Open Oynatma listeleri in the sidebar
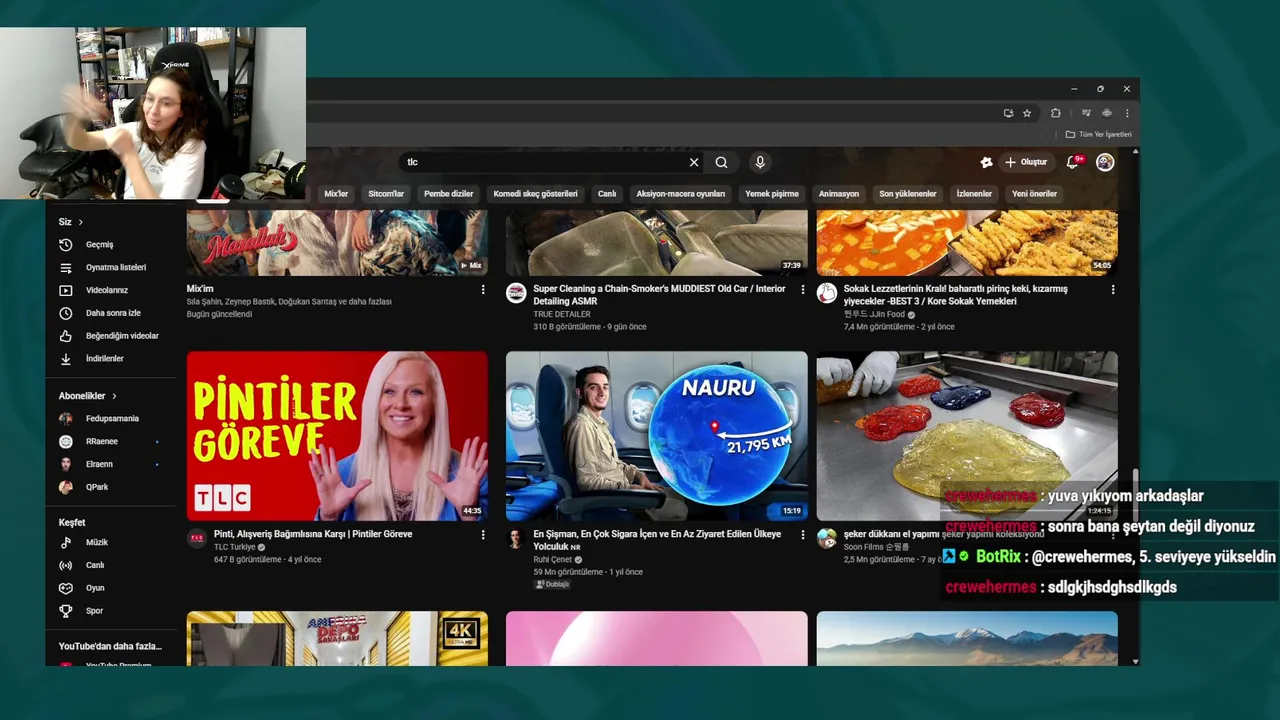1280x720 pixels. [x=115, y=268]
